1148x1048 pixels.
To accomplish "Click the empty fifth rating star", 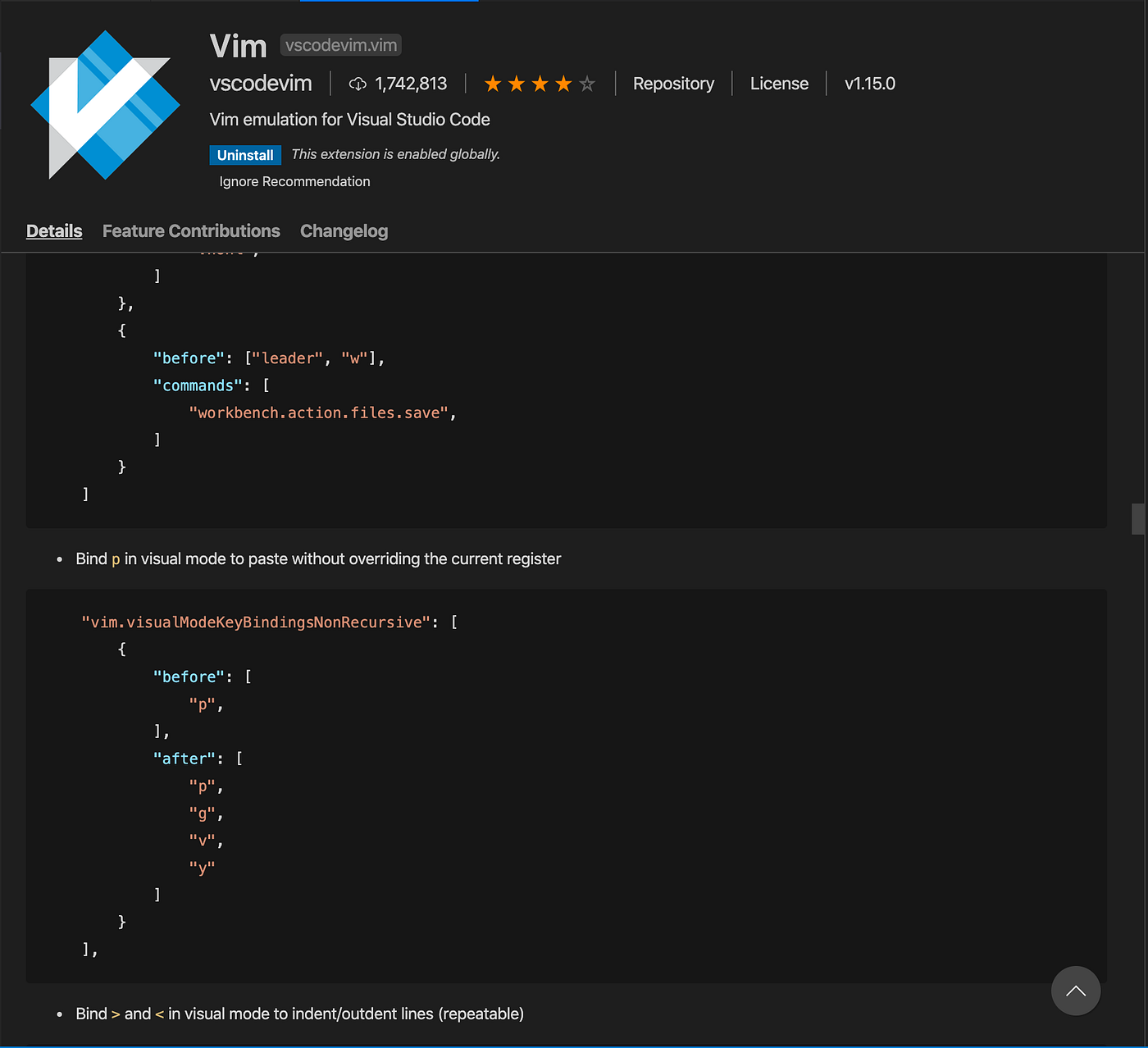I will click(x=587, y=83).
